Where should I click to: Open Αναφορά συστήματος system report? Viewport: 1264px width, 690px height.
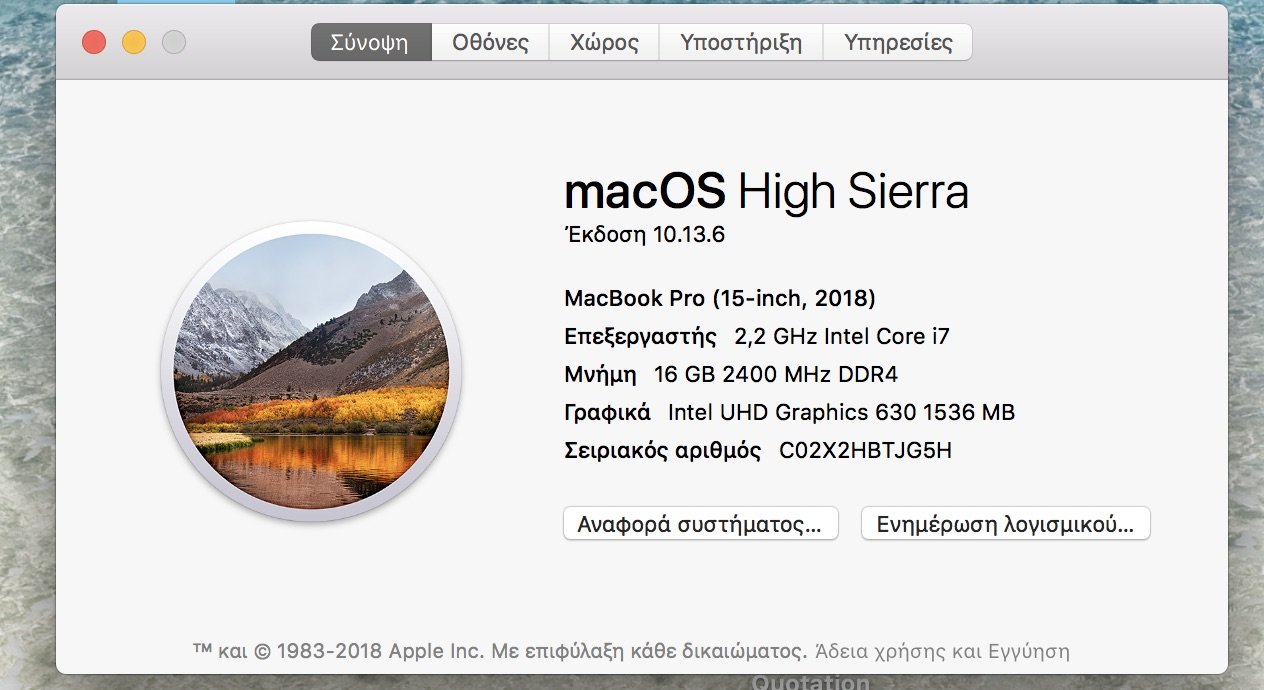point(700,524)
